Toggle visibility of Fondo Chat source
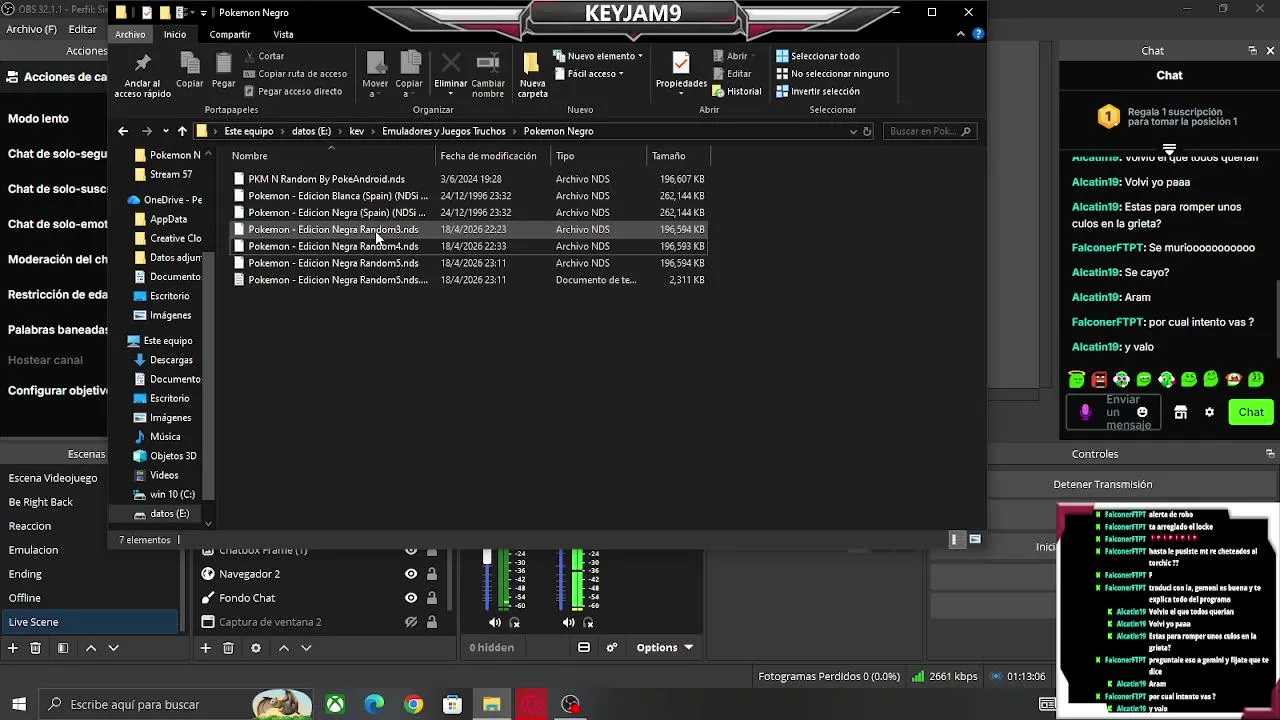This screenshot has height=720, width=1280. click(411, 598)
